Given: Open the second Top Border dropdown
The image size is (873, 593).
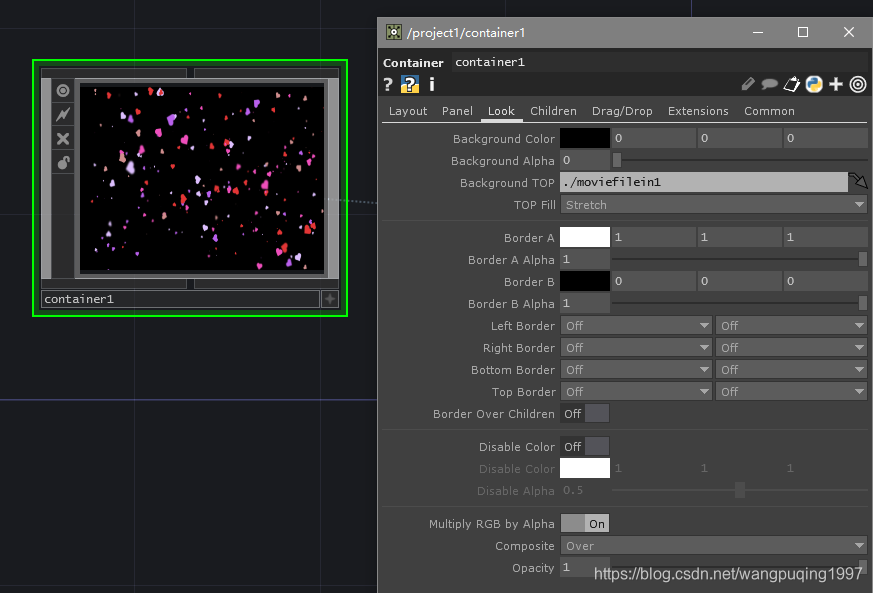Looking at the screenshot, I should tap(791, 392).
